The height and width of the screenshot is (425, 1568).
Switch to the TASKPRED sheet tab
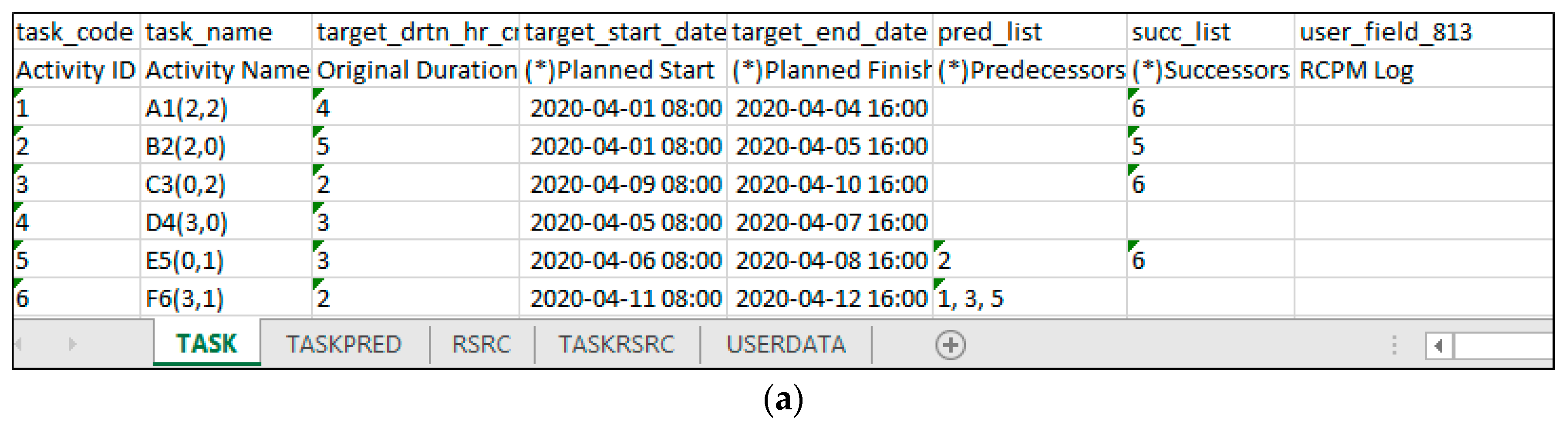click(x=344, y=345)
